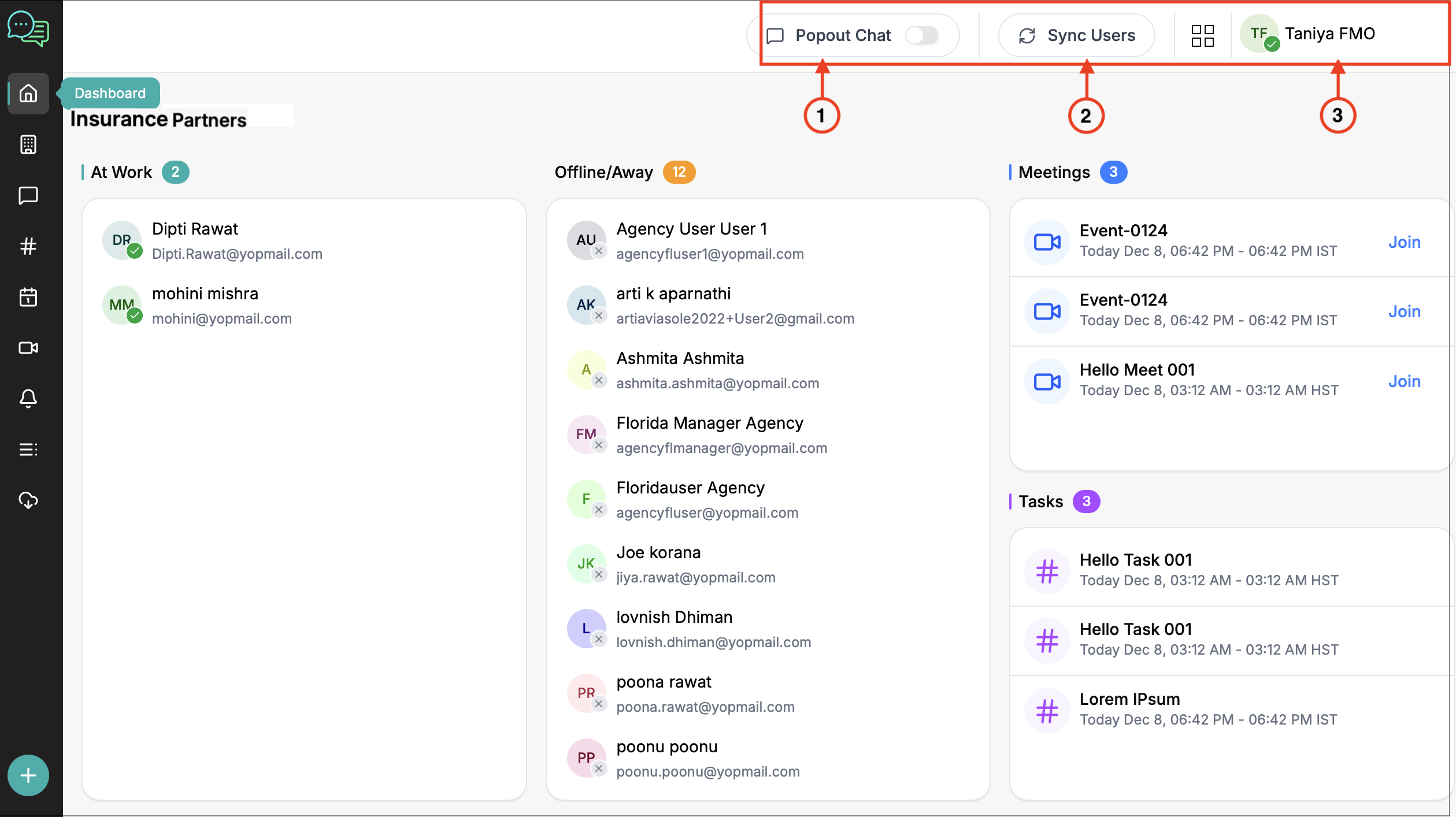Open notifications bell icon

coord(28,399)
